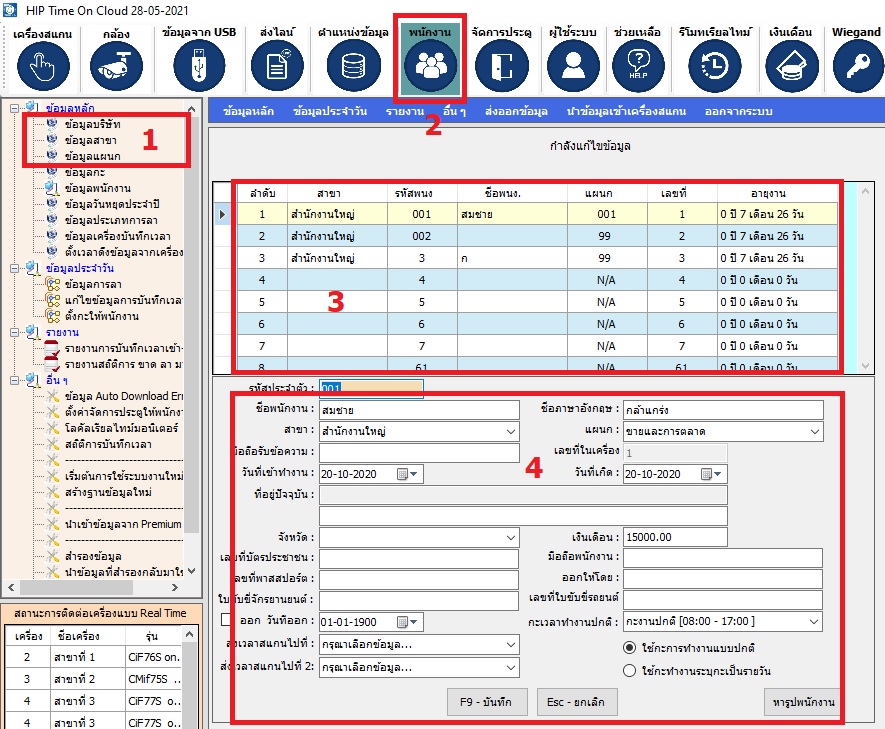885x729 pixels.
Task: Open the ส่งไลน์ icon
Action: click(x=277, y=67)
